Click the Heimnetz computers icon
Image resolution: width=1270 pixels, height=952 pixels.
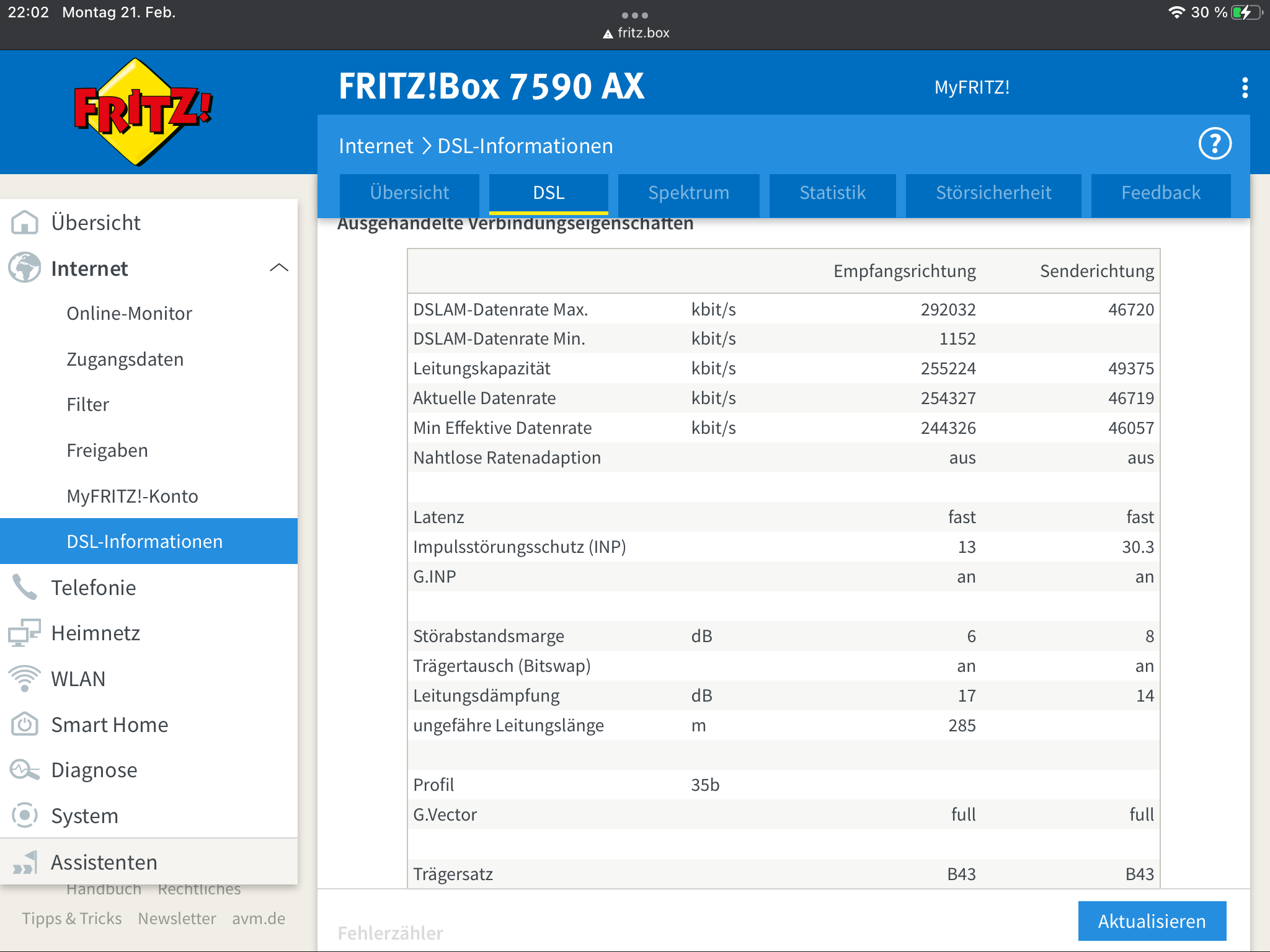click(25, 633)
